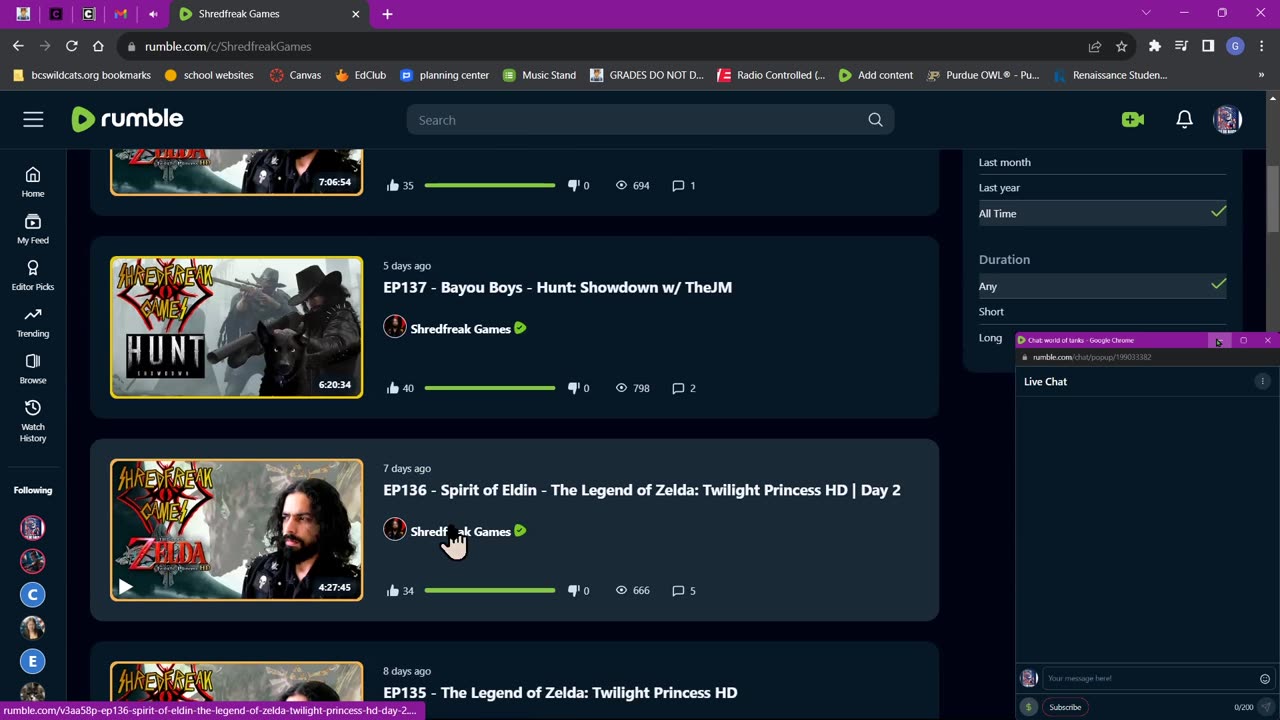Click the chat rant dollar icon
The height and width of the screenshot is (720, 1280).
(x=1028, y=707)
